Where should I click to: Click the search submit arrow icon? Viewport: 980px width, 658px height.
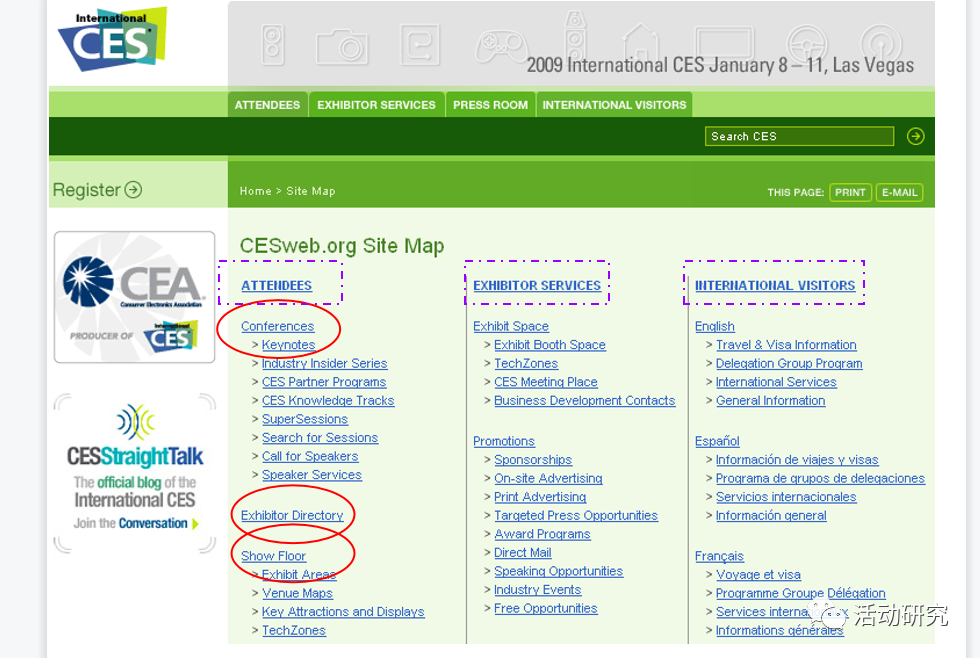(916, 136)
